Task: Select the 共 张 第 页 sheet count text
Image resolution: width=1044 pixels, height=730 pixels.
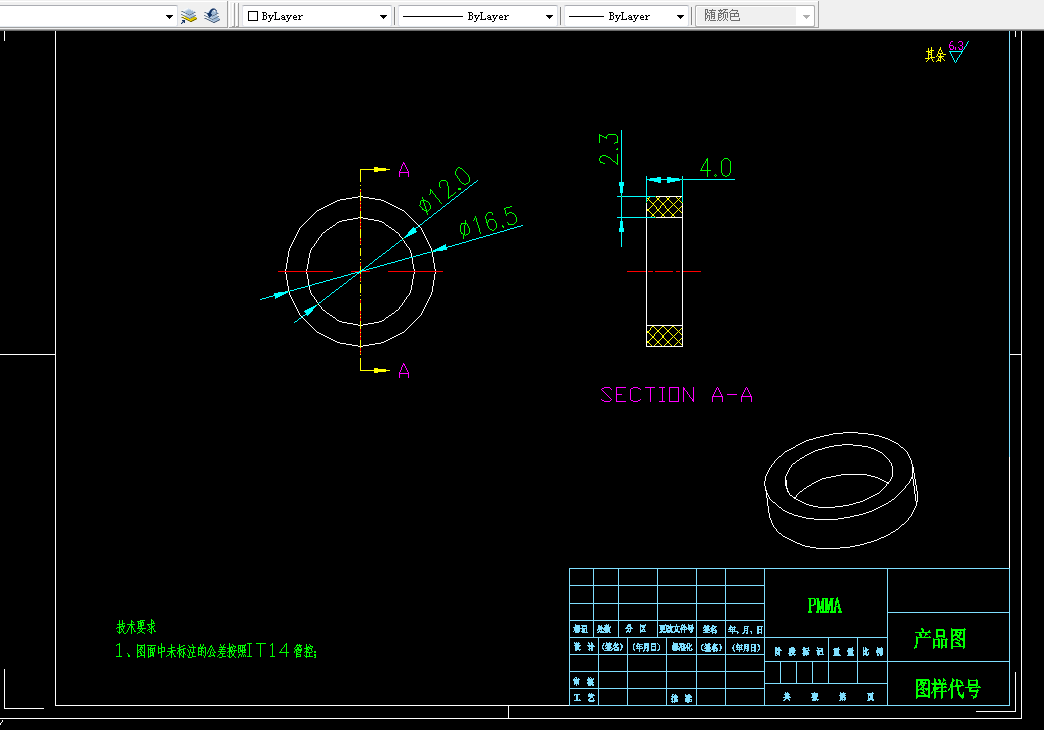Action: (x=828, y=697)
